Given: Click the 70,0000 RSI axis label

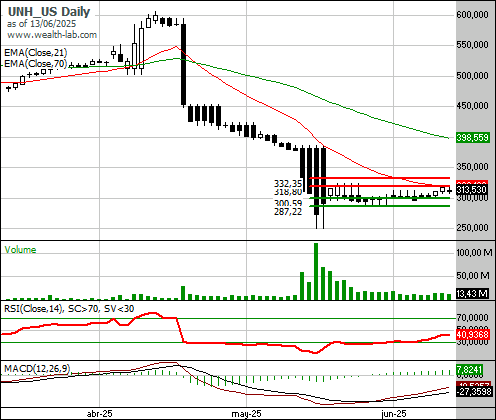Looking at the screenshot, I should click(x=472, y=317).
